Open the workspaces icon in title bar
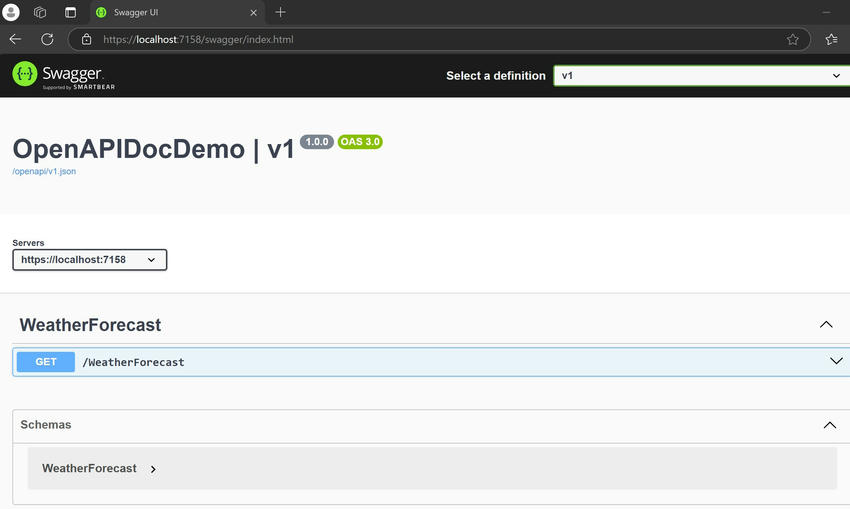This screenshot has height=509, width=850. (40, 12)
